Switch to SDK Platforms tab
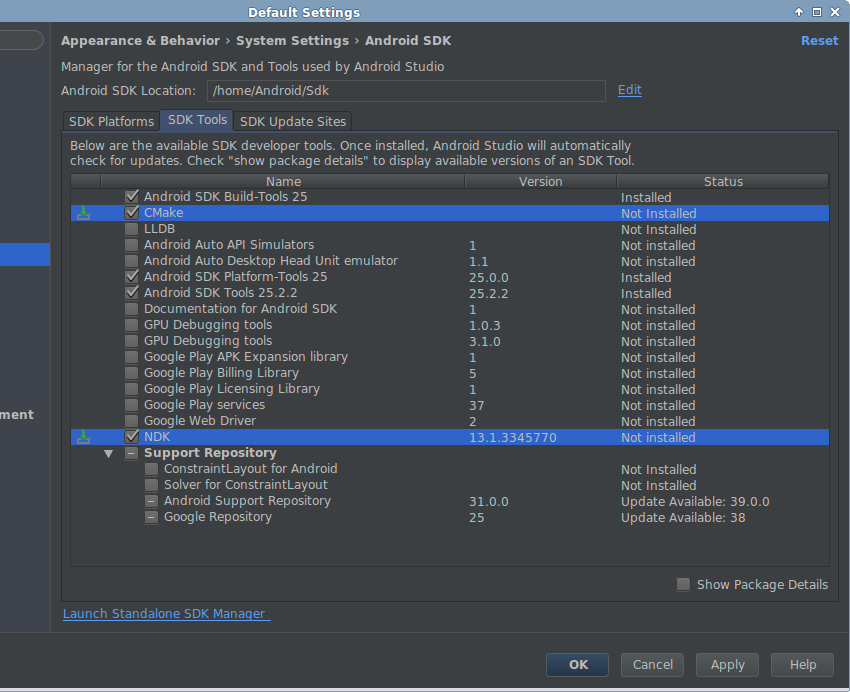Screen dimensions: 850x692 point(111,121)
